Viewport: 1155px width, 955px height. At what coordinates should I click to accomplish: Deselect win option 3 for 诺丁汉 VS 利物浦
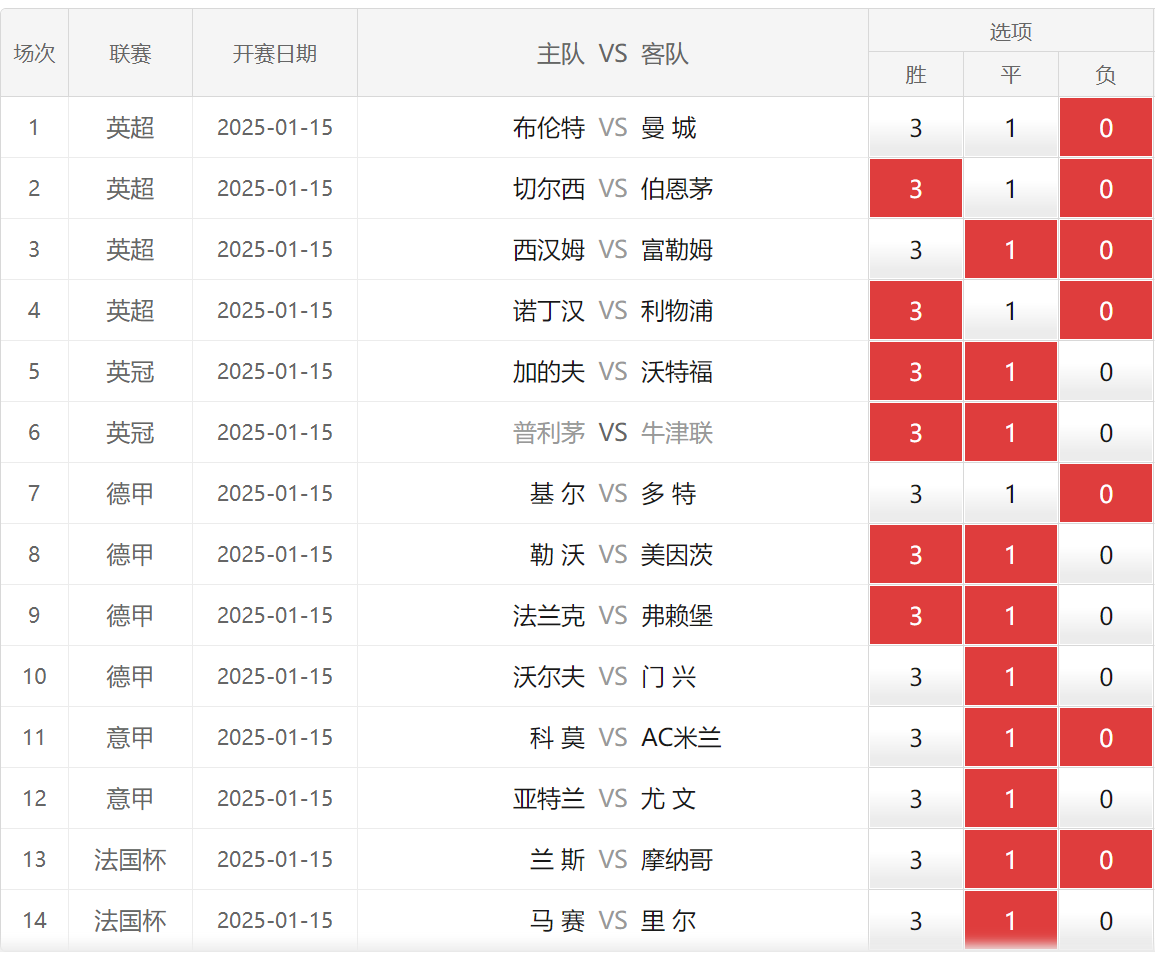(916, 310)
